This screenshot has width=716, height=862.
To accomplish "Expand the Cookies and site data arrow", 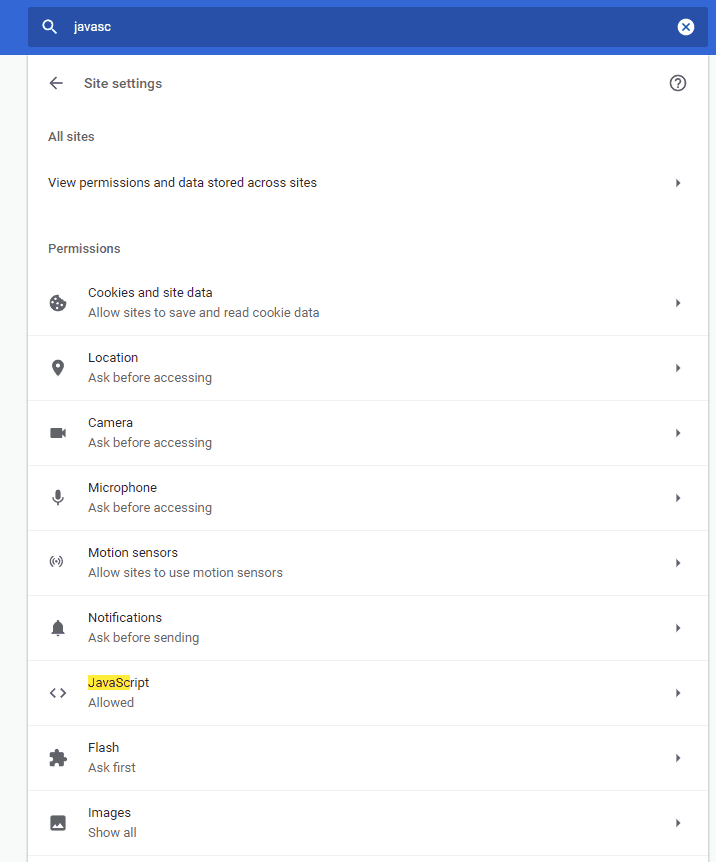I will click(678, 303).
